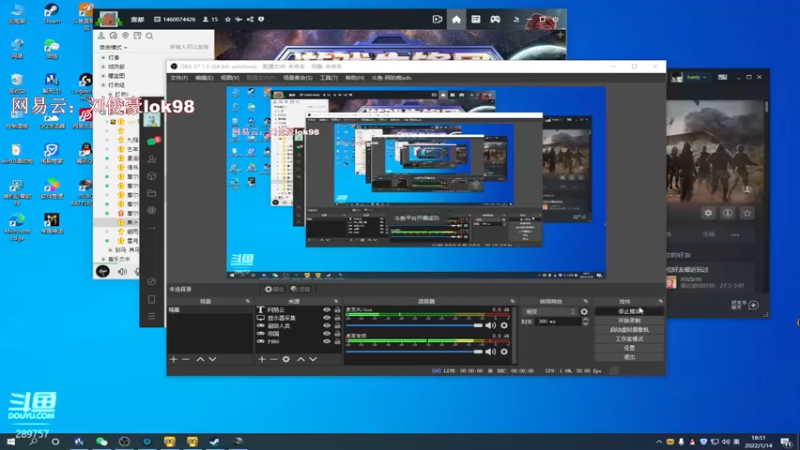Click share icon in top window header

(x=250, y=19)
